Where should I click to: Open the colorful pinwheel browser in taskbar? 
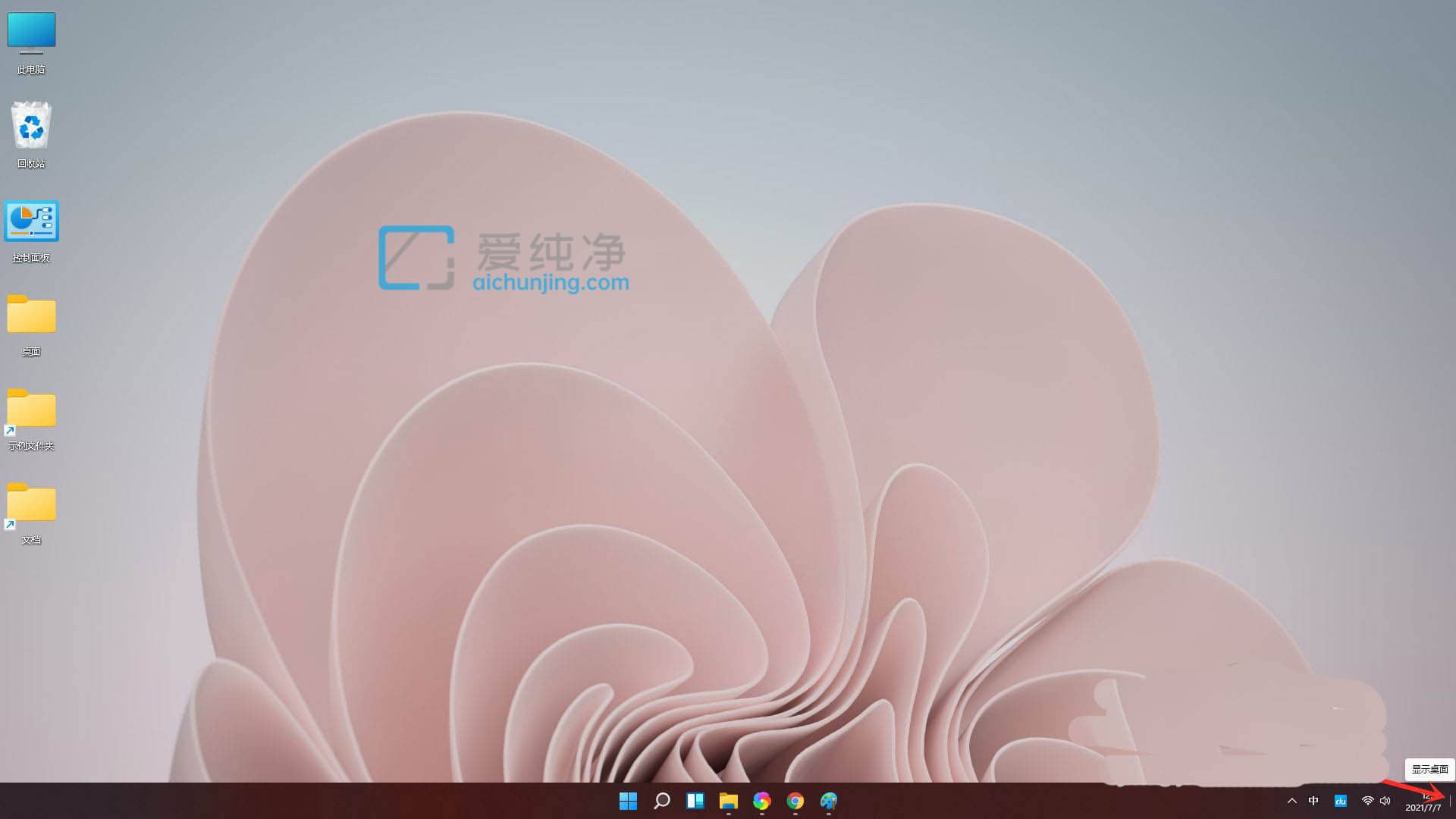pos(762,801)
